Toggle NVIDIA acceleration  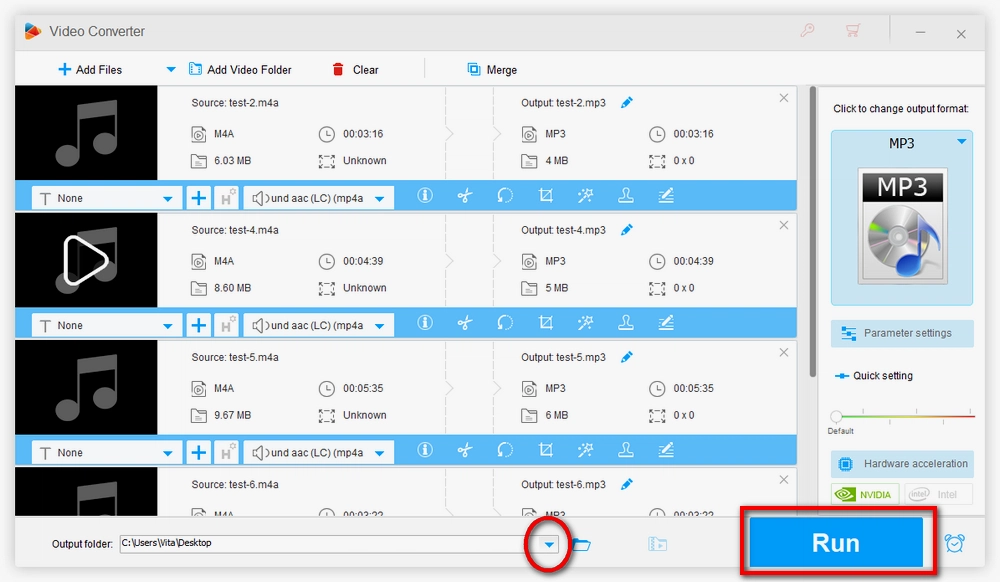coord(865,494)
